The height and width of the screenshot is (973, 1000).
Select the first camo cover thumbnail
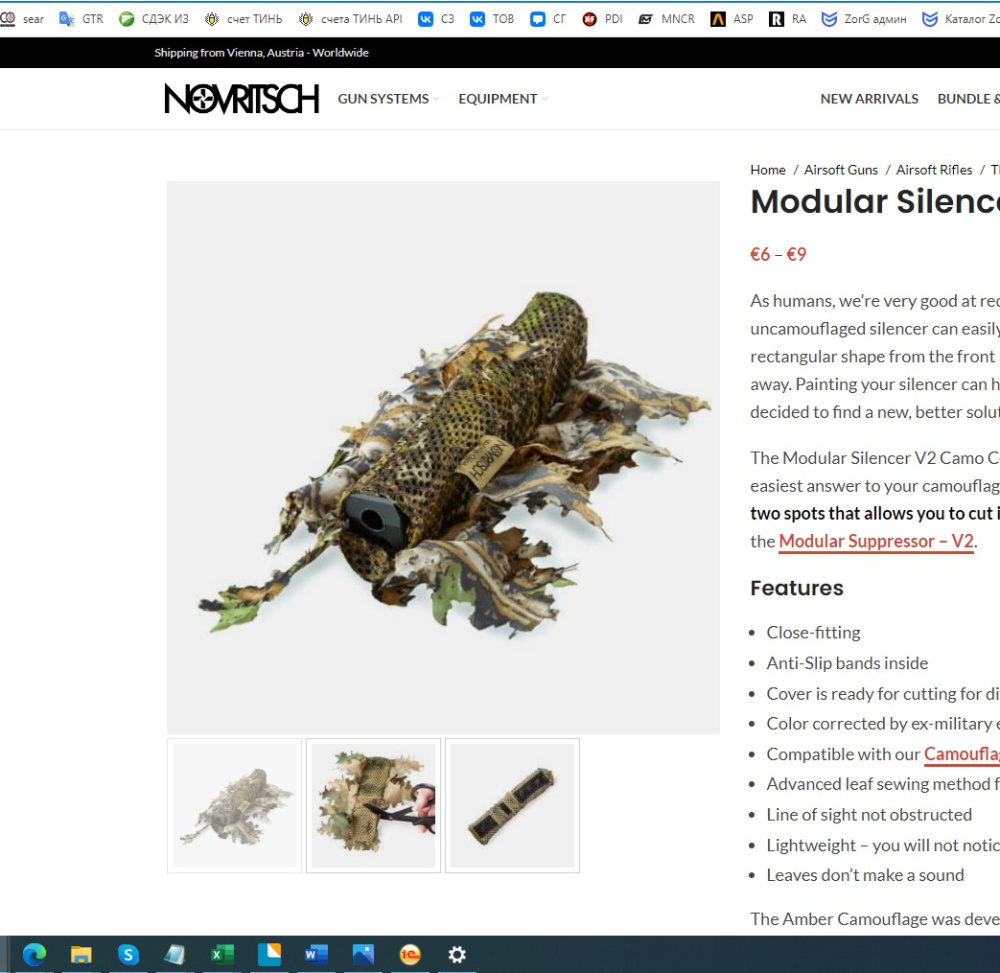pos(234,805)
